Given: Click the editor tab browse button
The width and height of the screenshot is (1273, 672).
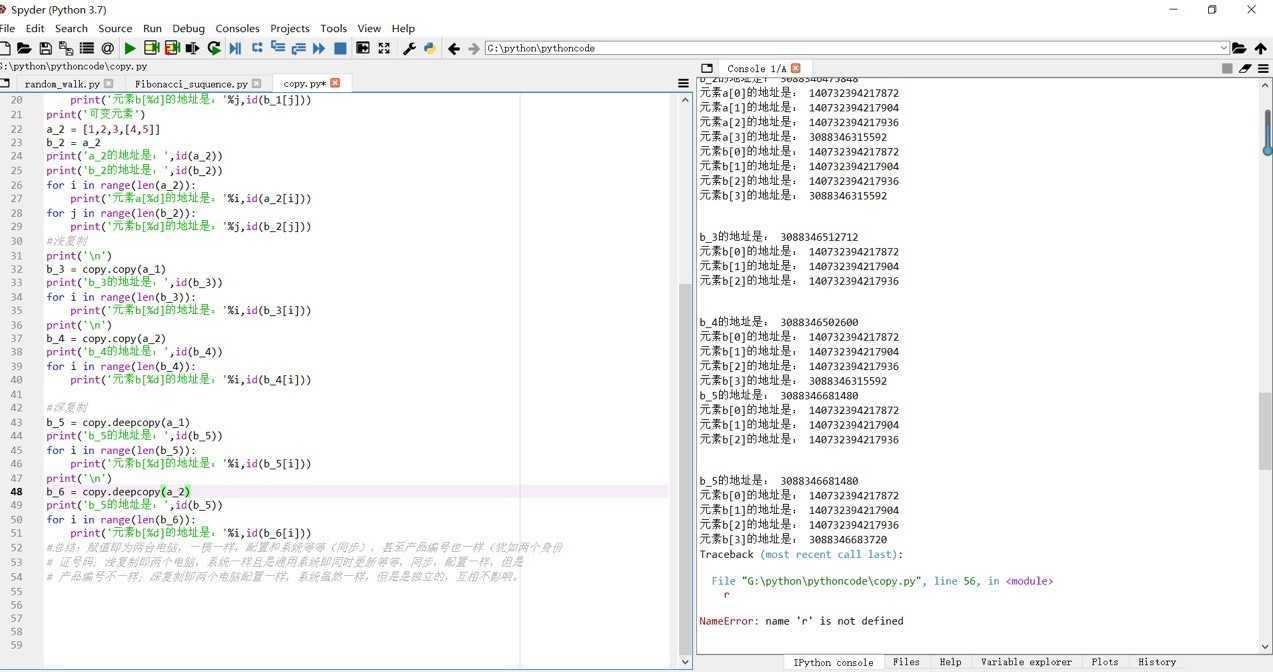Looking at the screenshot, I should click(5, 83).
